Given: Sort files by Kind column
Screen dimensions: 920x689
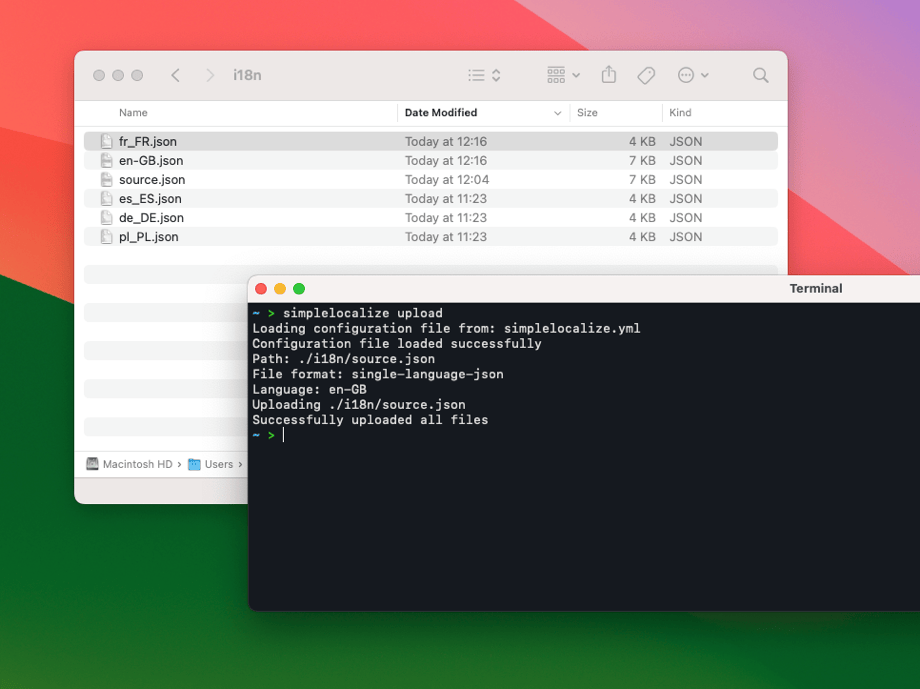Looking at the screenshot, I should [x=680, y=113].
